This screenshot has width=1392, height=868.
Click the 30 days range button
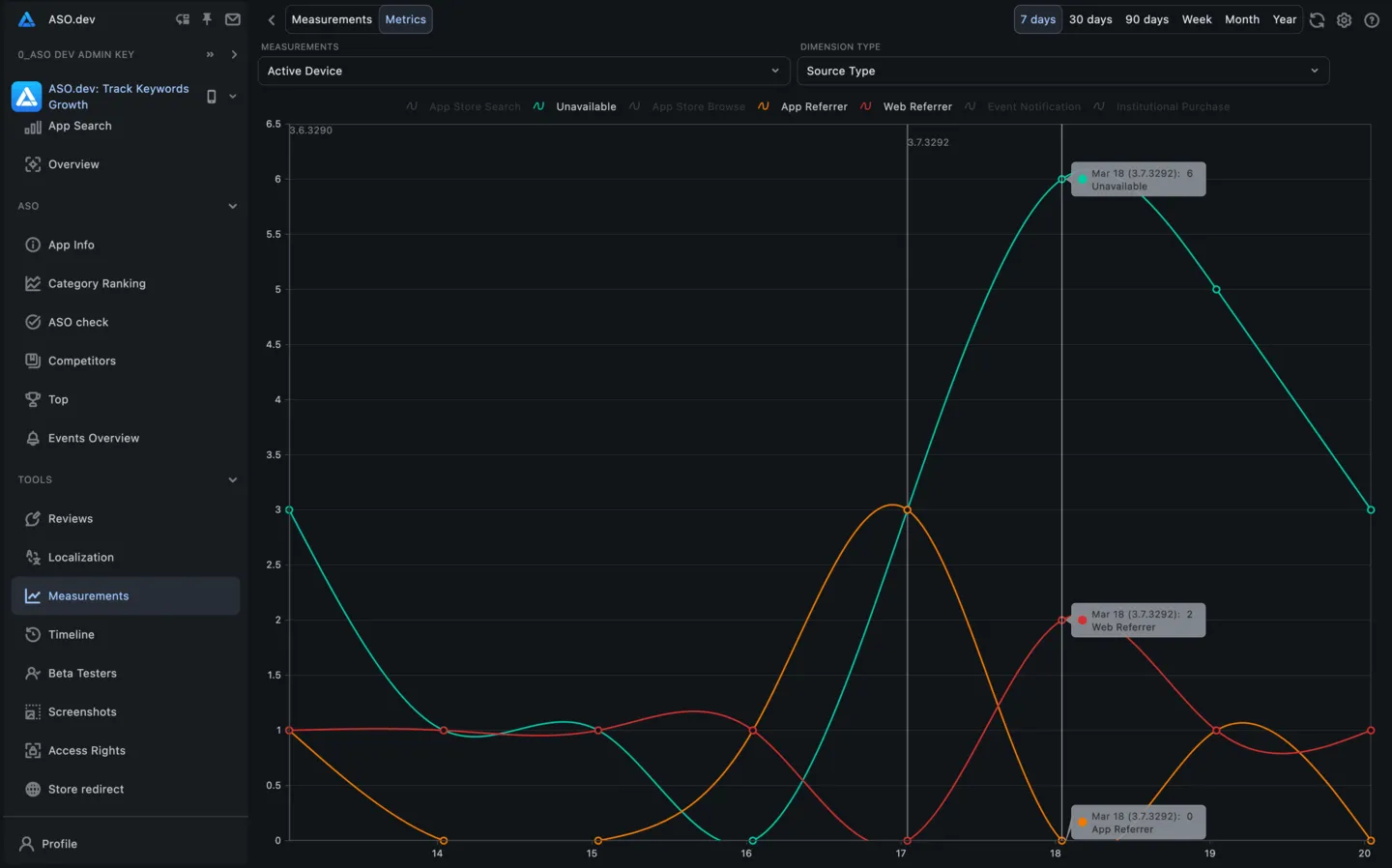pos(1090,18)
